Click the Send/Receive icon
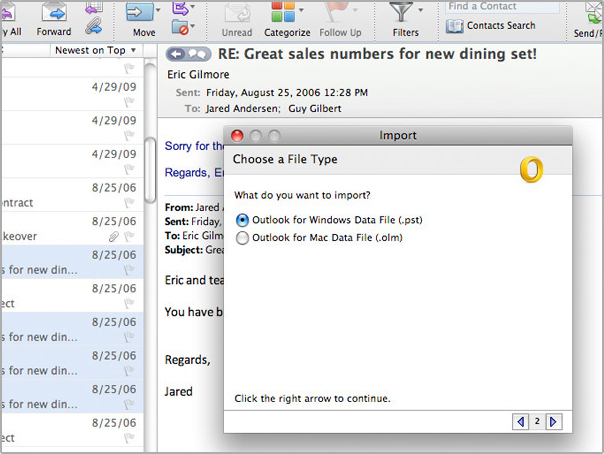 click(594, 12)
